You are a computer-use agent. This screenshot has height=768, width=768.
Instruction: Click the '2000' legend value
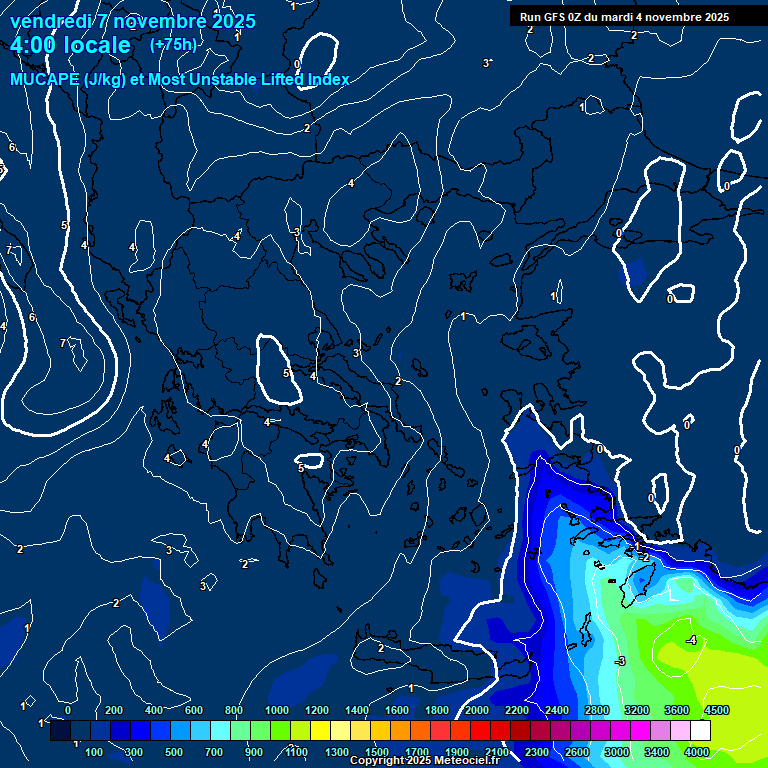coord(477,710)
